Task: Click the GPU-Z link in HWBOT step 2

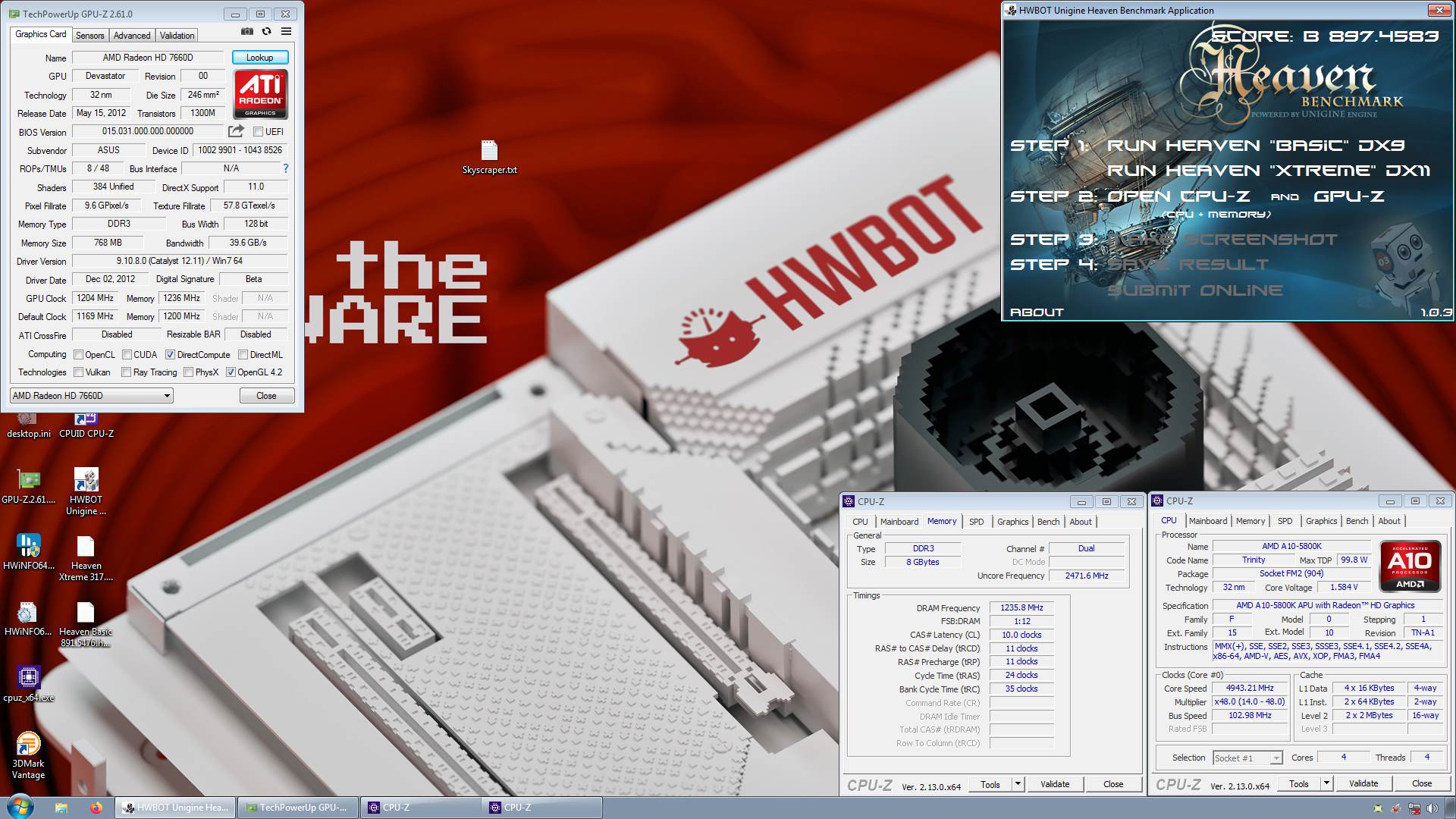Action: coord(1348,196)
